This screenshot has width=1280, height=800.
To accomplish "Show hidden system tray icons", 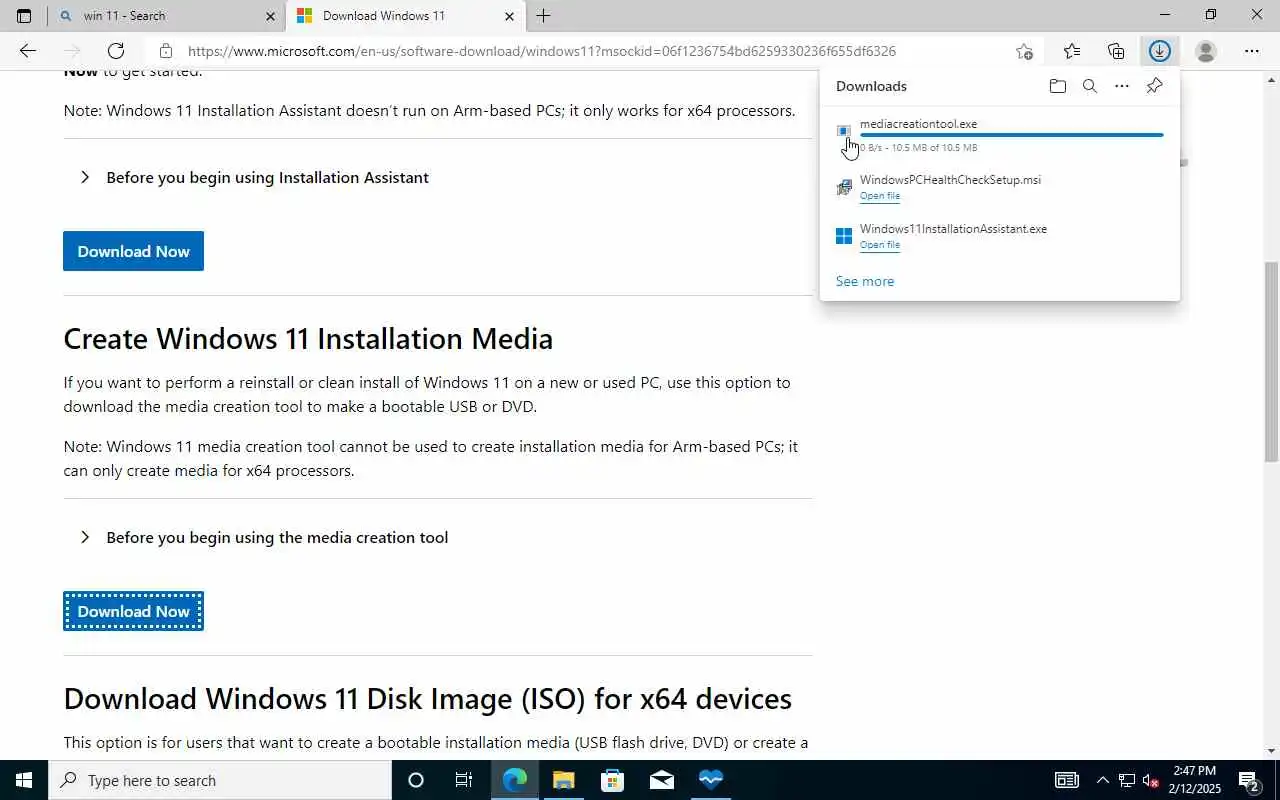I will click(x=1103, y=780).
